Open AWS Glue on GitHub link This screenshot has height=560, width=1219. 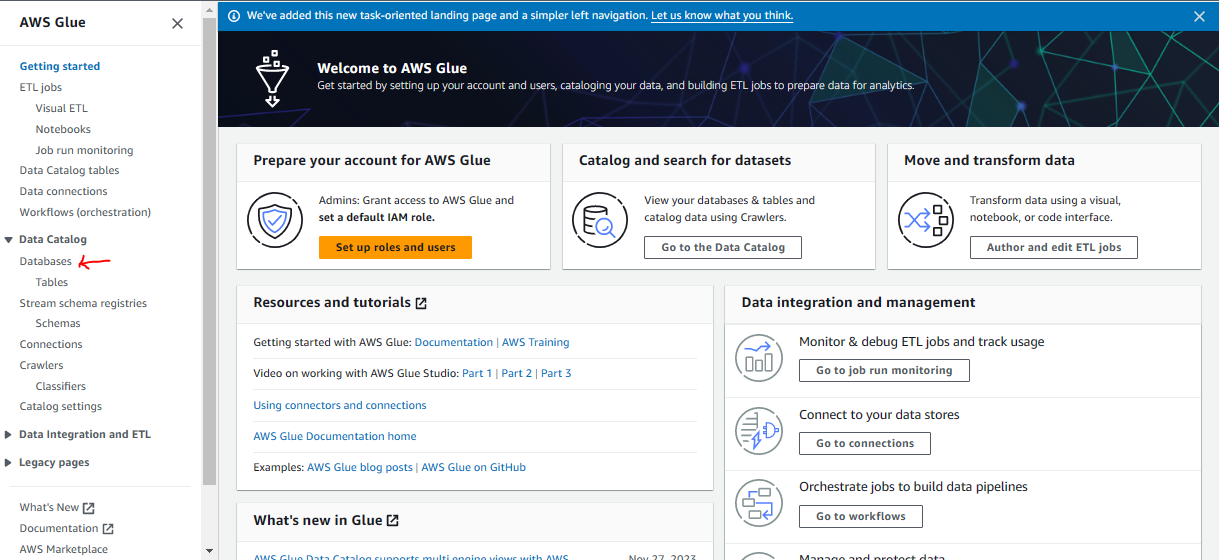[473, 467]
